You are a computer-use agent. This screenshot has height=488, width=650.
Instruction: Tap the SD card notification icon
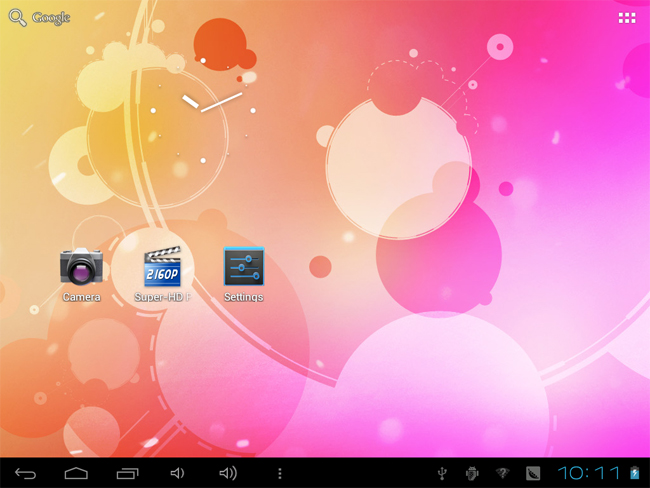pos(533,473)
